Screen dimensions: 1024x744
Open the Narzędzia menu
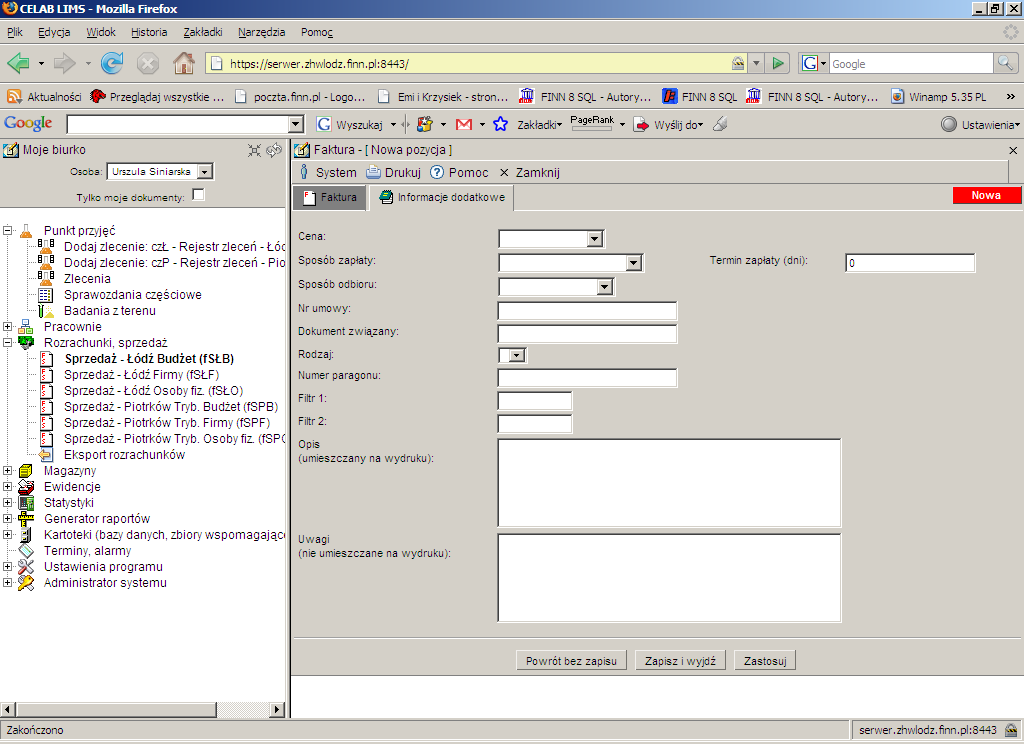(x=261, y=32)
